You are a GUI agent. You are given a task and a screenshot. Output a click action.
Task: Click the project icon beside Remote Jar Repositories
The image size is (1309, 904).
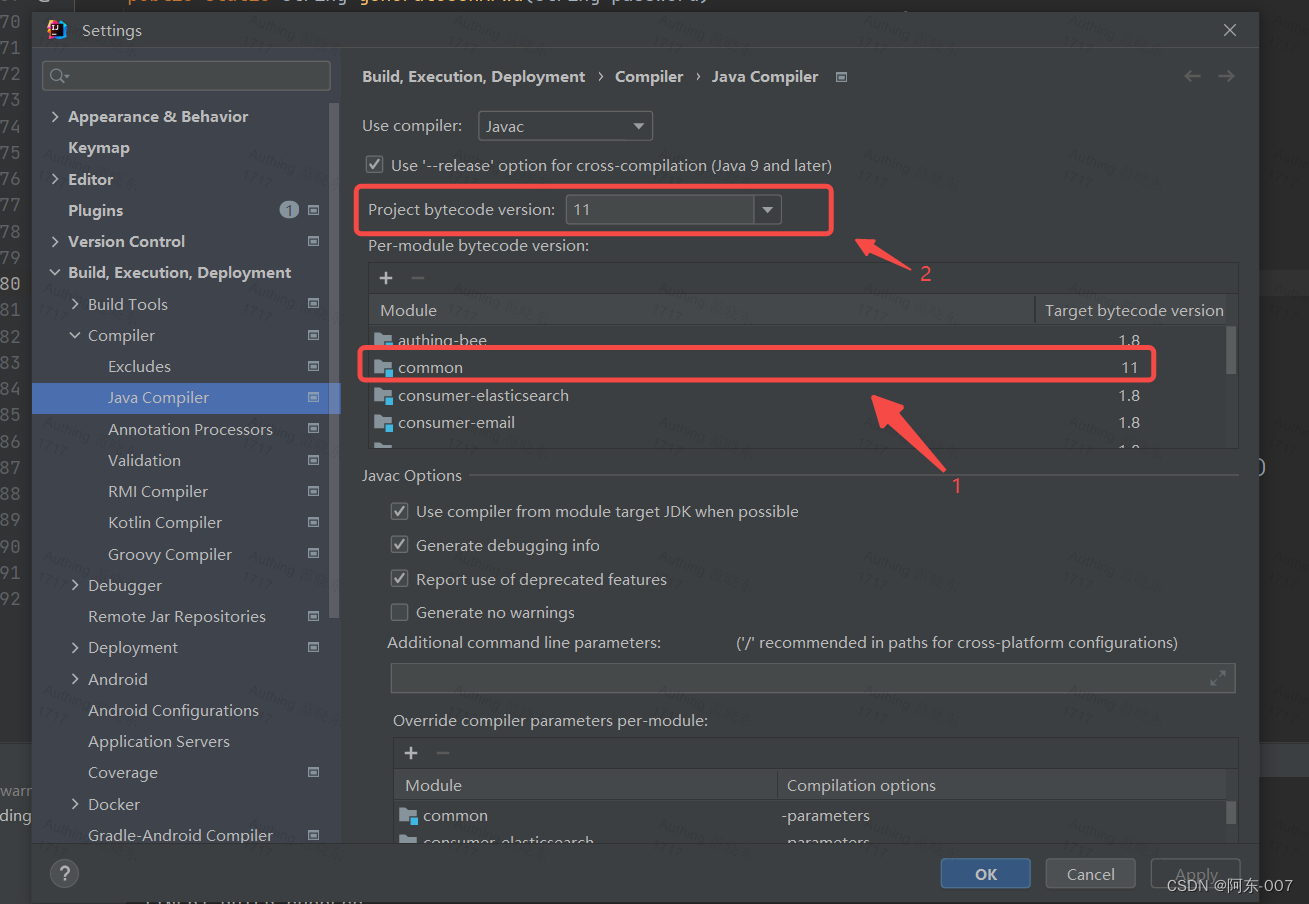[x=313, y=616]
